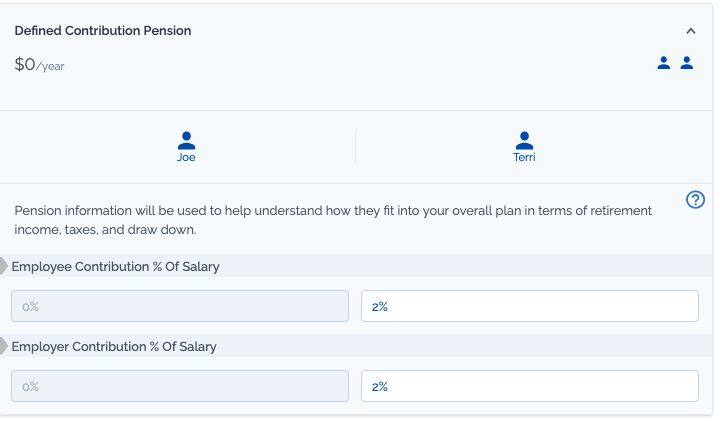This screenshot has height=421, width=720.
Task: Click the pension information description text
Action: pos(333,220)
